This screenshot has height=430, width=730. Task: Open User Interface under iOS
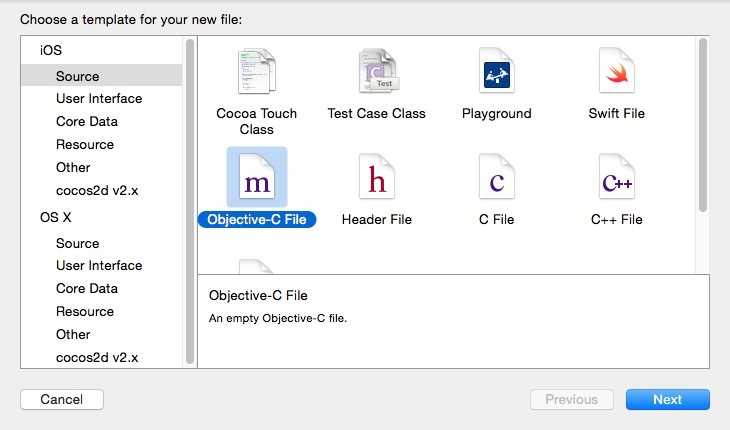(x=101, y=99)
